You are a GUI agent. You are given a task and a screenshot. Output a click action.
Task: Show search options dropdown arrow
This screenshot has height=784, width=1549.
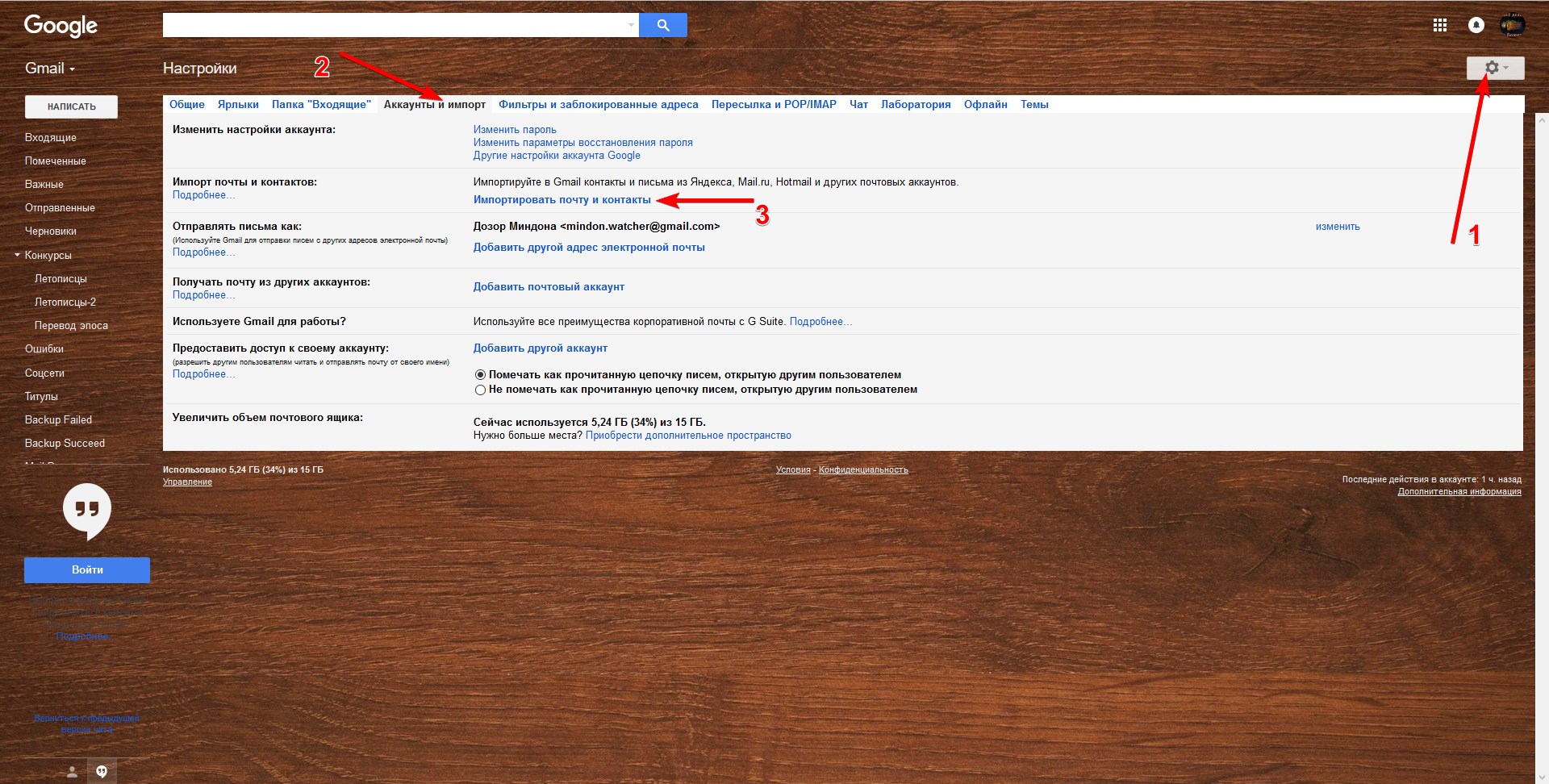631,25
